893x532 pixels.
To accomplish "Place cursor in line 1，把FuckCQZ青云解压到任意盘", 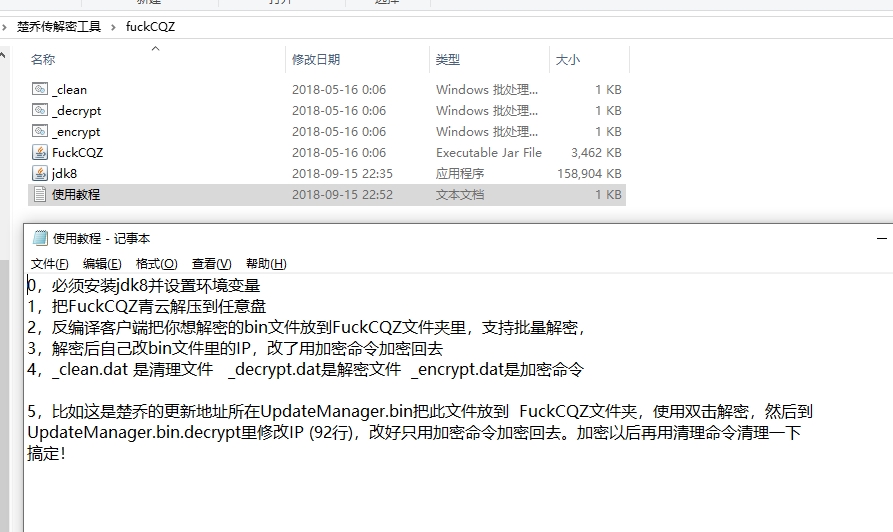I will pyautogui.click(x=146, y=306).
